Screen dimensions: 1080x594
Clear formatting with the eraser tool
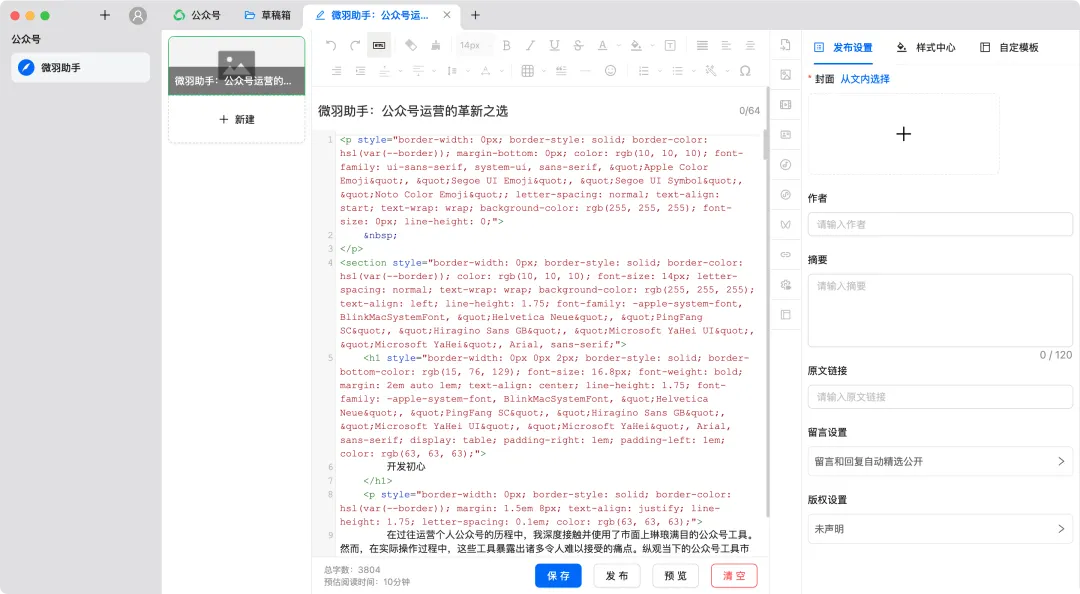(411, 45)
